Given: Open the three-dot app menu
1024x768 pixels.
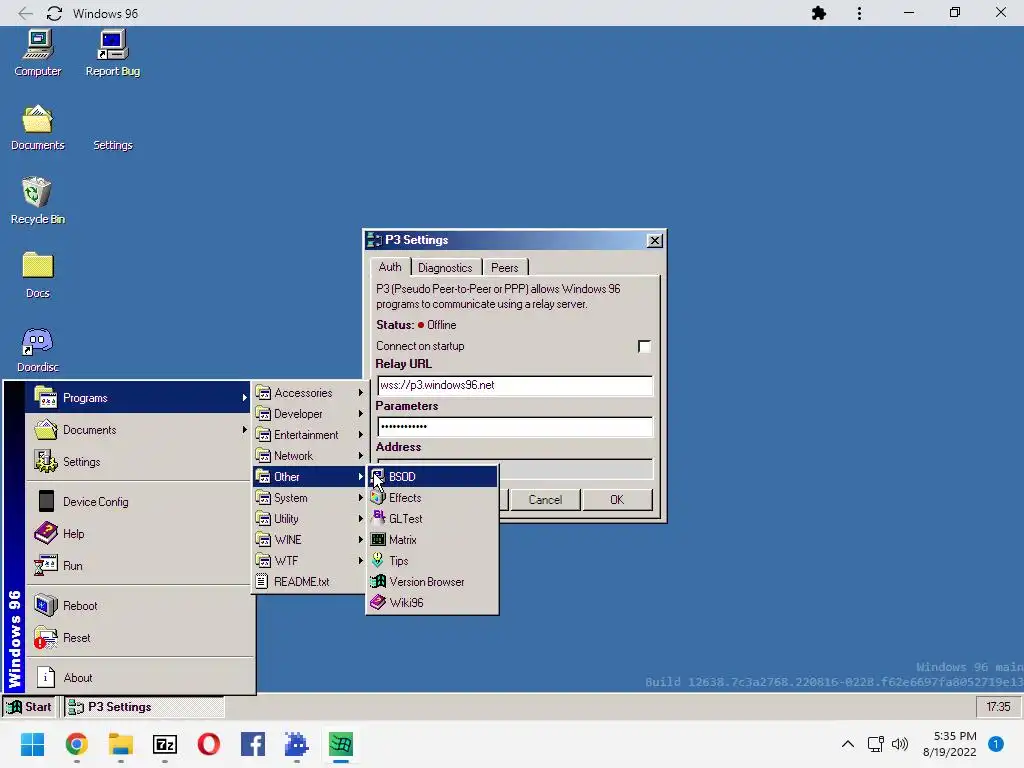Looking at the screenshot, I should (859, 13).
